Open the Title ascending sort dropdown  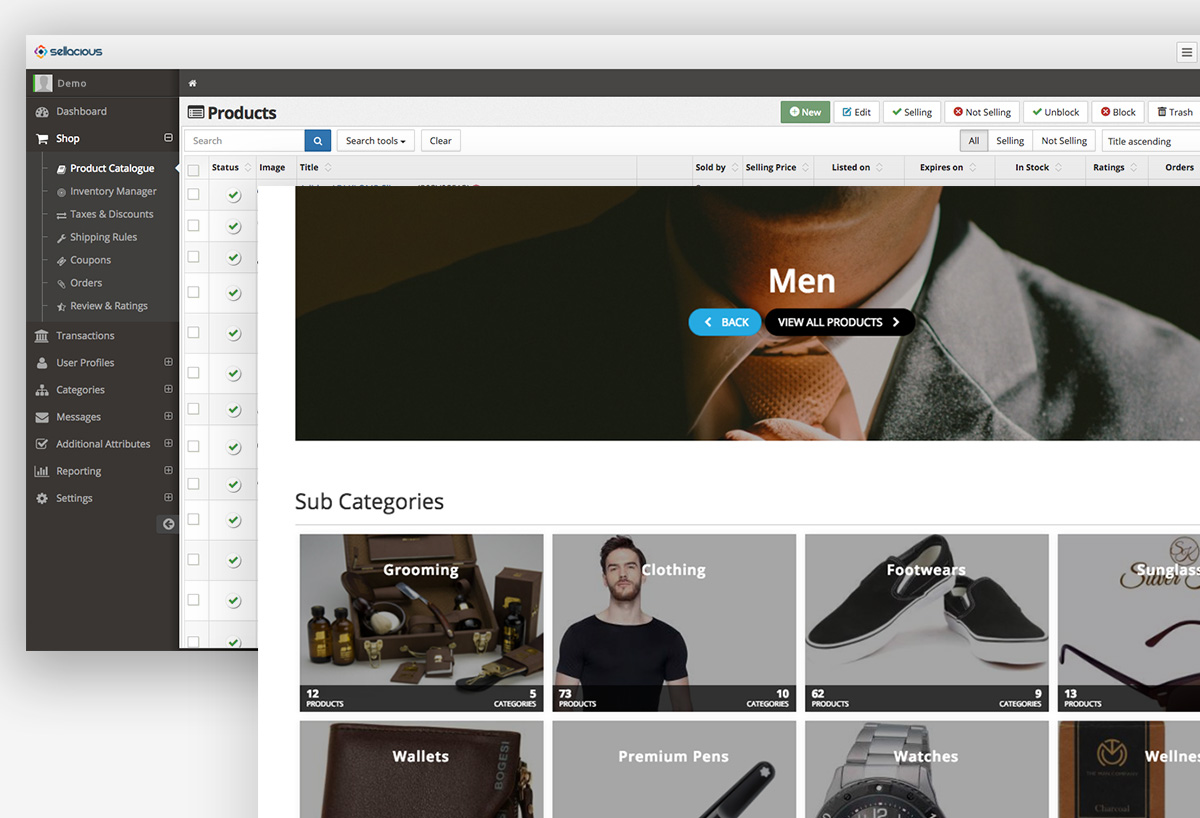1151,141
